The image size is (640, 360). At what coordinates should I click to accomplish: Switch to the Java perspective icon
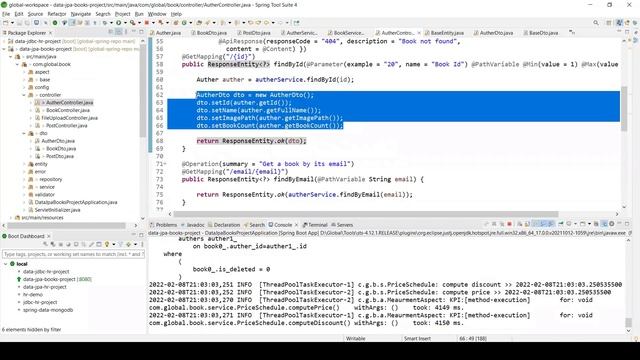click(x=620, y=23)
